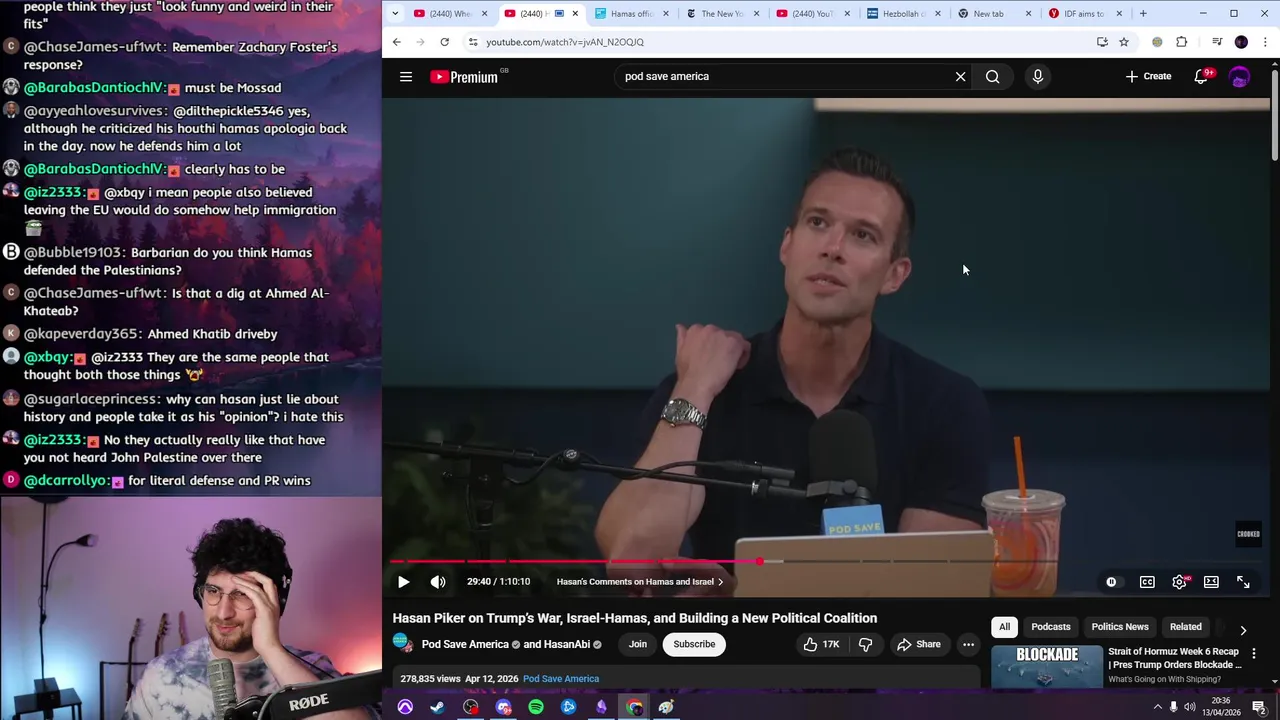
Task: Open the HasanAbi collaborator link
Action: pos(567,645)
